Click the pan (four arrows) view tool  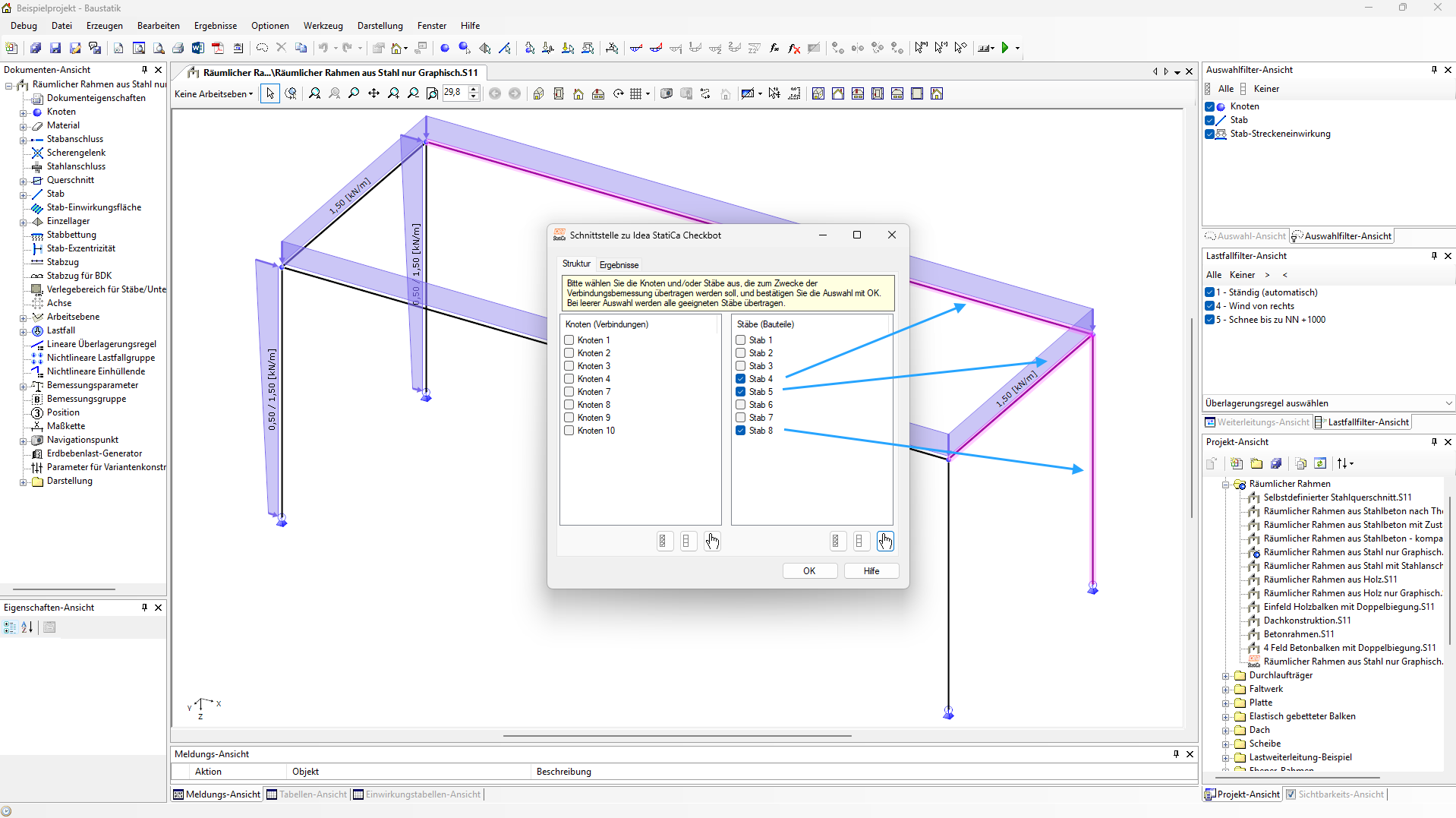coord(373,93)
